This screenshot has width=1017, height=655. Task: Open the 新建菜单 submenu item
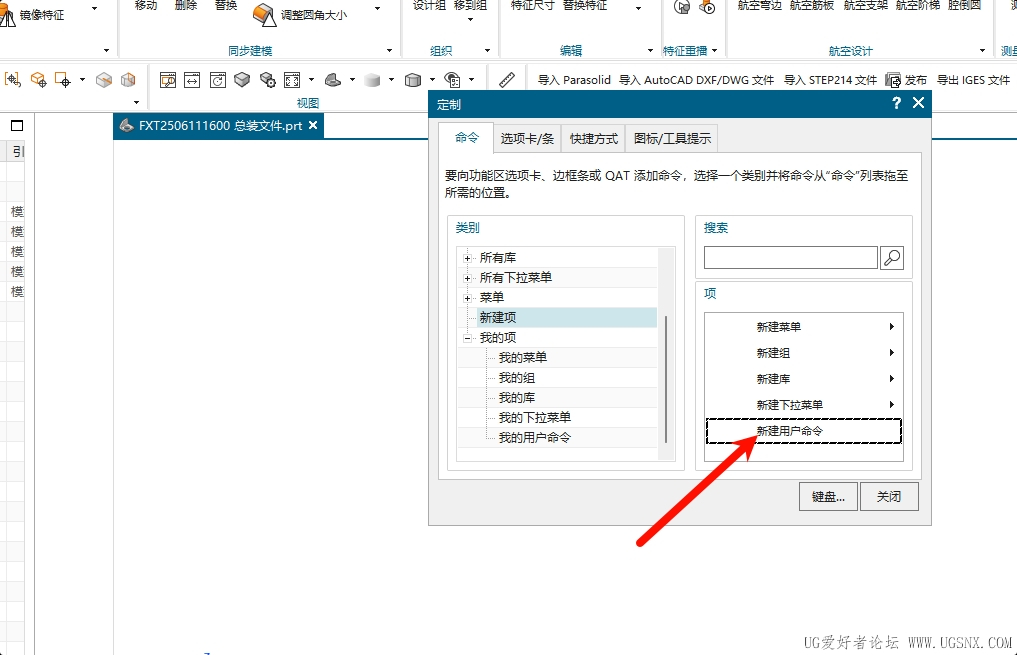804,327
